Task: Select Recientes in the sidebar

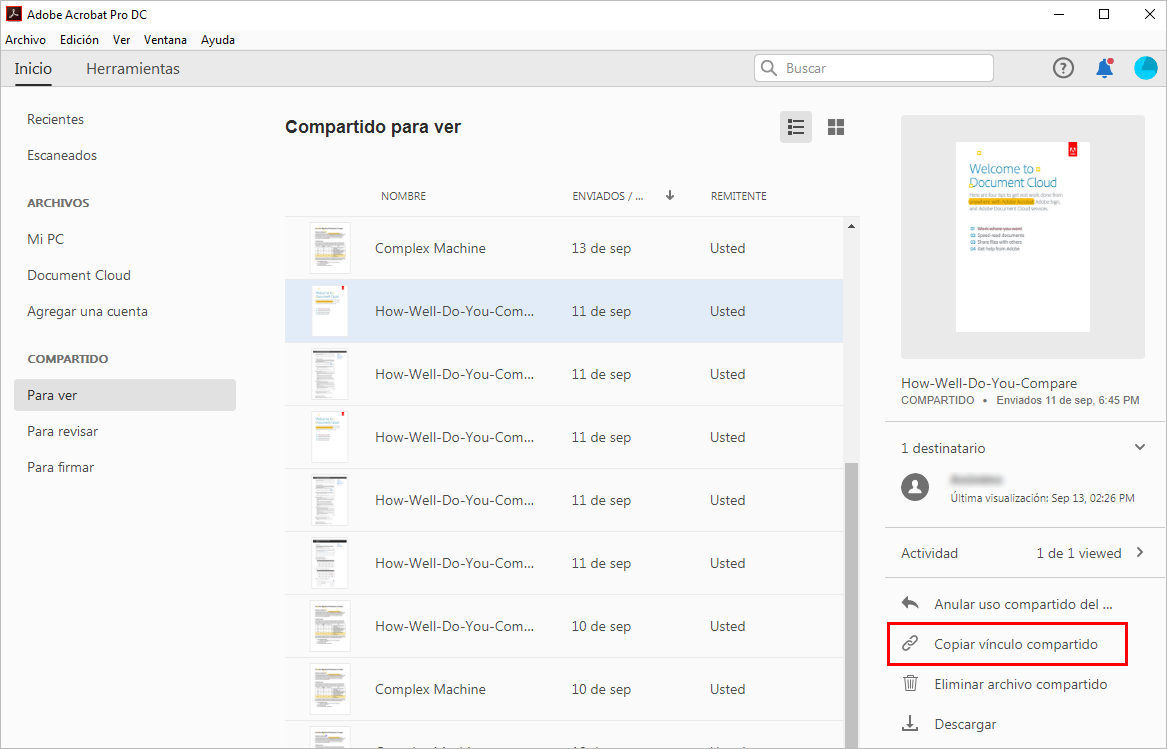Action: (x=55, y=119)
